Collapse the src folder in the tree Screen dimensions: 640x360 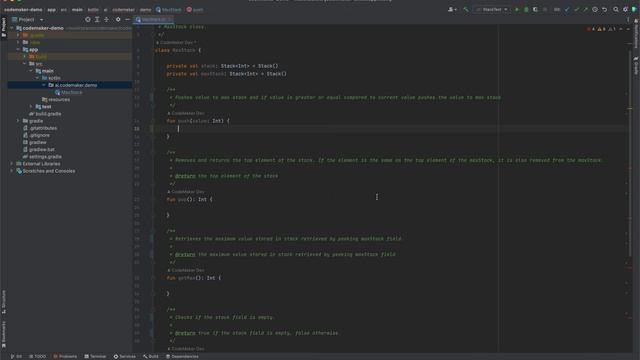[24, 64]
